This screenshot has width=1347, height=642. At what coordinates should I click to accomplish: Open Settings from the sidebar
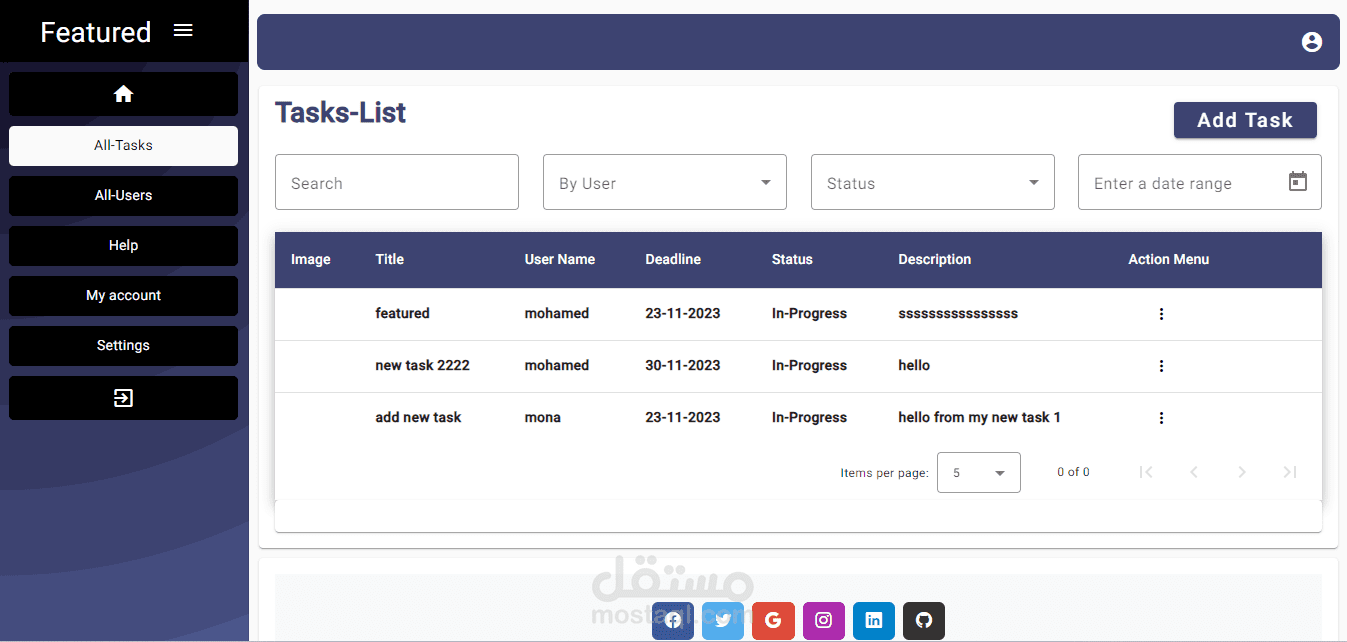(x=123, y=345)
